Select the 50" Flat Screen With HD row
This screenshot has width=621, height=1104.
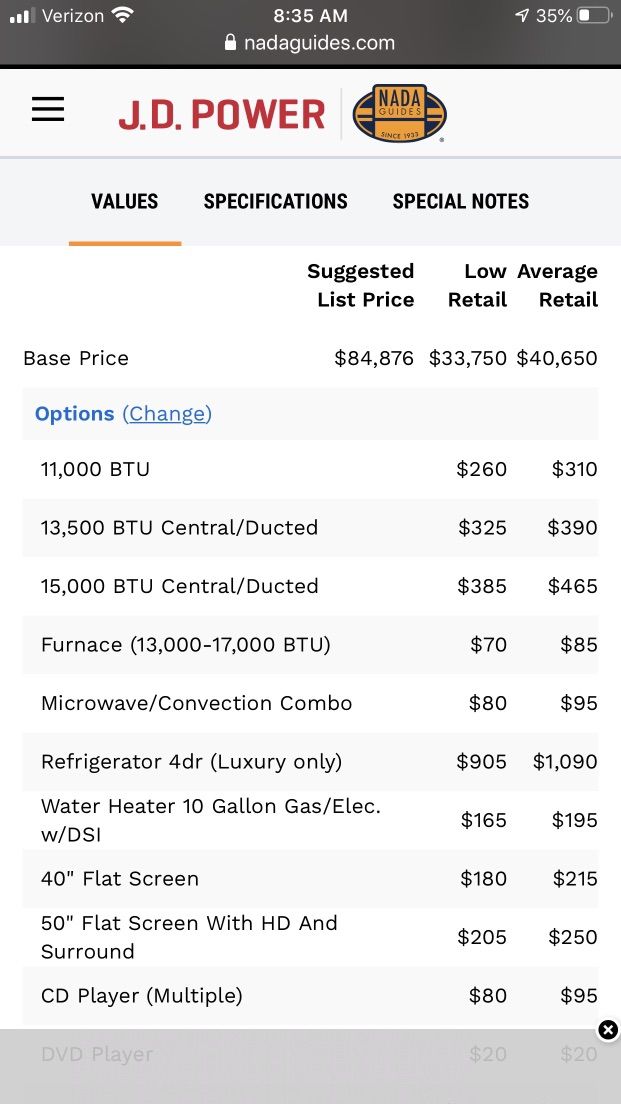[310, 937]
